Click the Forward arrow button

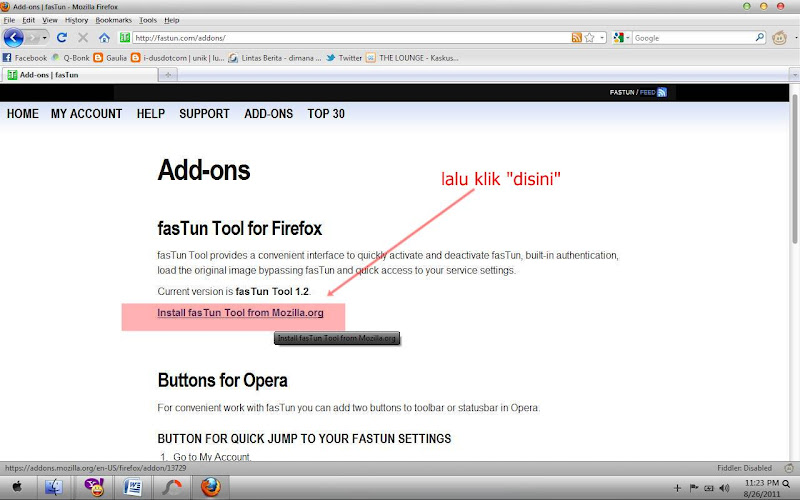(x=32, y=38)
